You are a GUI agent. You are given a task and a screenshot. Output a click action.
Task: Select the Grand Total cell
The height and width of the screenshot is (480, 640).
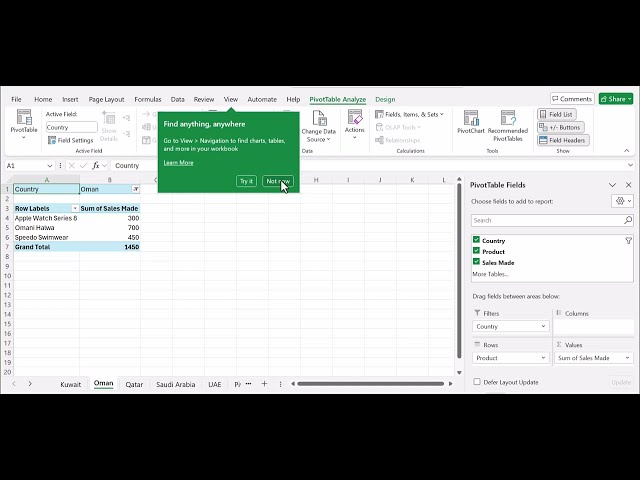[x=47, y=247]
